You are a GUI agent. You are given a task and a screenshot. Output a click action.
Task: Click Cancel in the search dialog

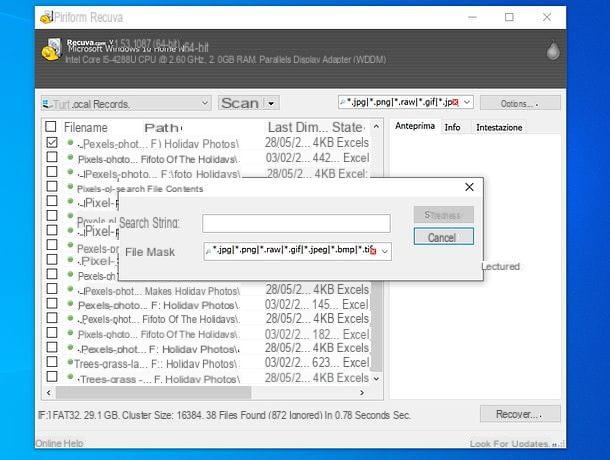[x=444, y=237]
